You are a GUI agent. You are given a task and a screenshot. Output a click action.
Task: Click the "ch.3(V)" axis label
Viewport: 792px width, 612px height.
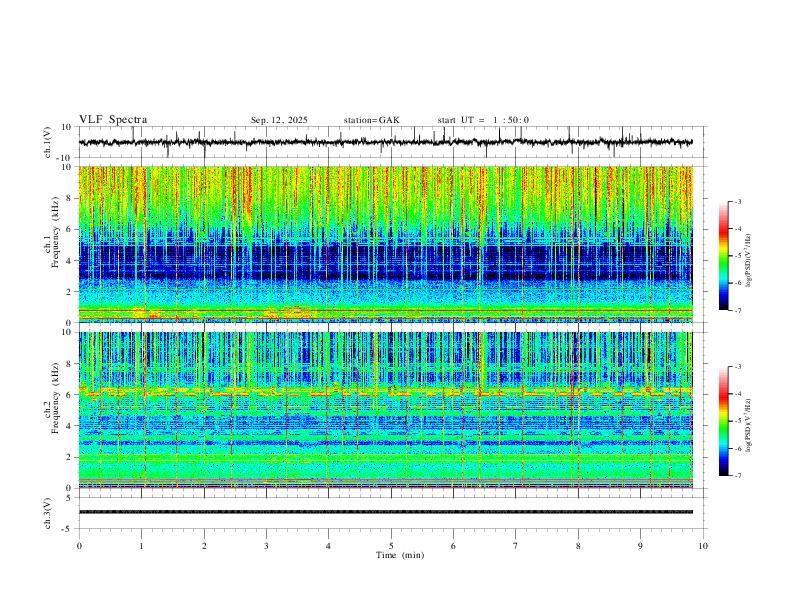48,514
